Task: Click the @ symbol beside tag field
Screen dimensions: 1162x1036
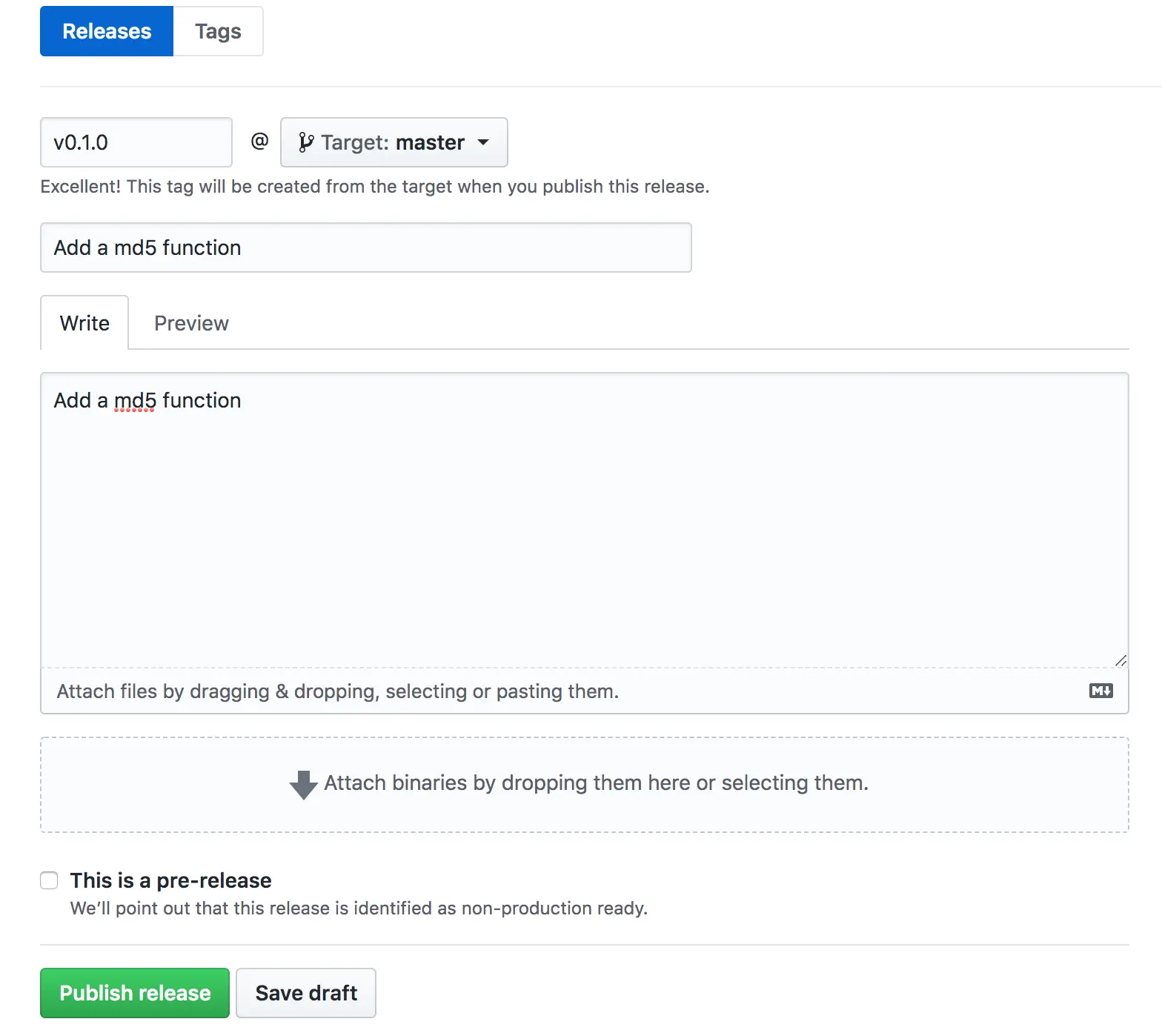Action: 259,141
